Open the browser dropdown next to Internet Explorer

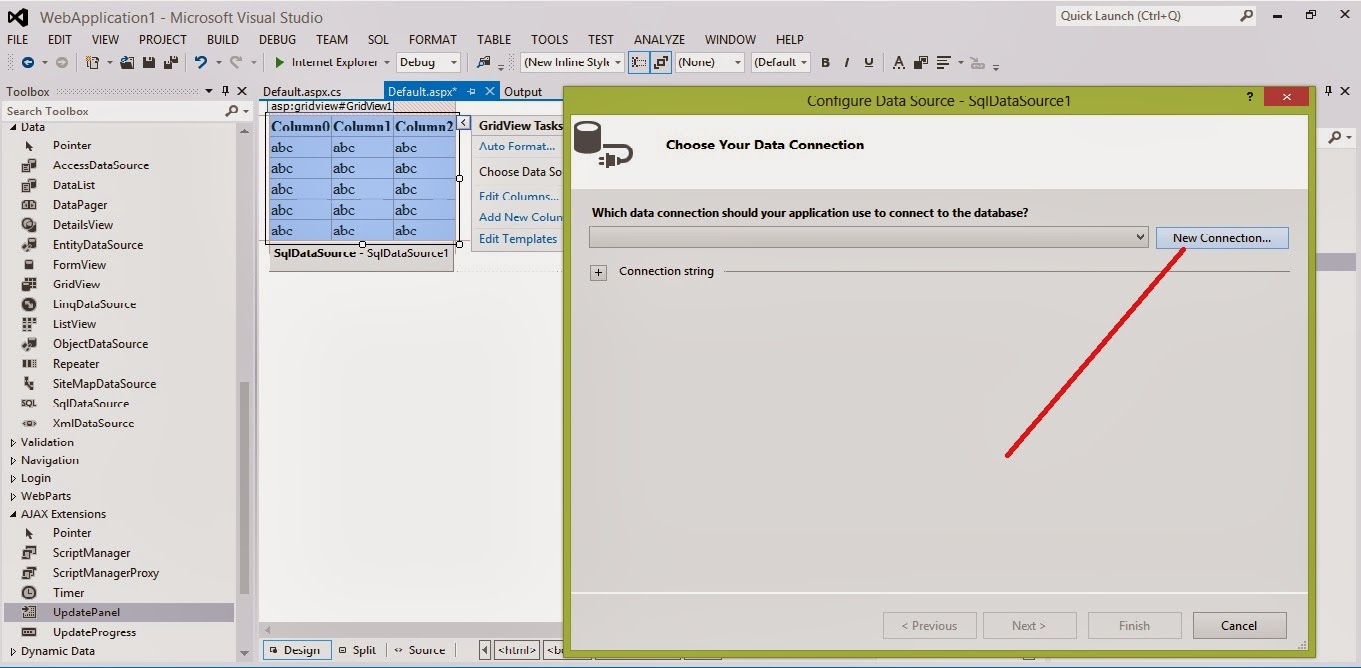387,62
